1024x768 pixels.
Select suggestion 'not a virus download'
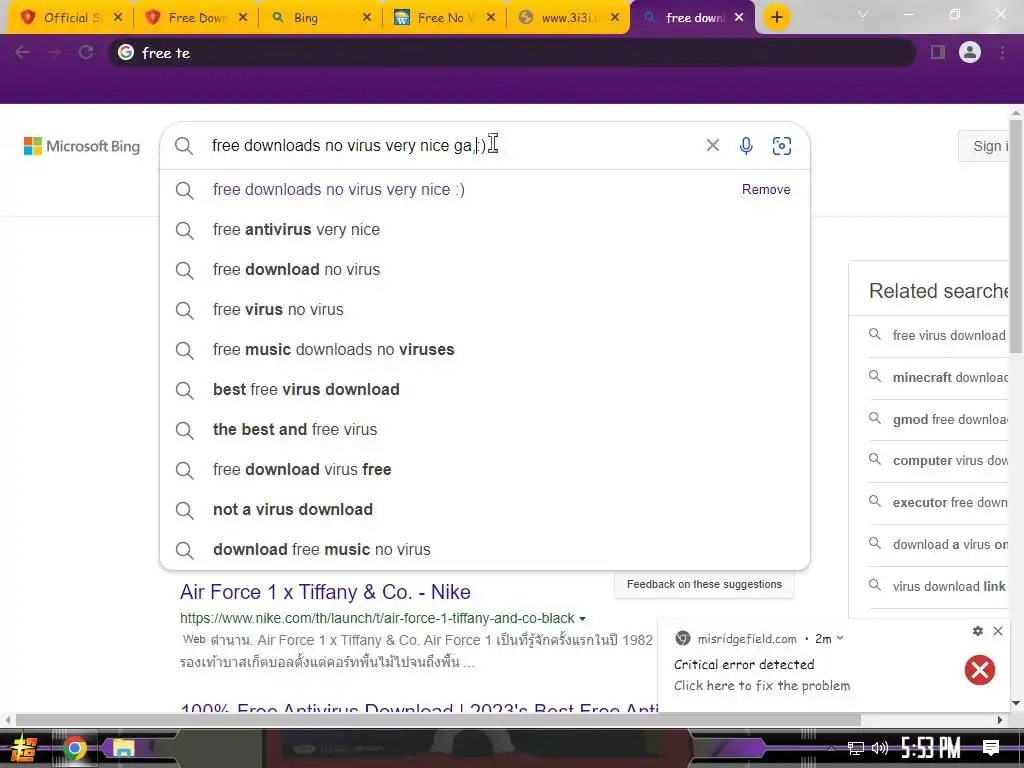[x=485, y=509]
